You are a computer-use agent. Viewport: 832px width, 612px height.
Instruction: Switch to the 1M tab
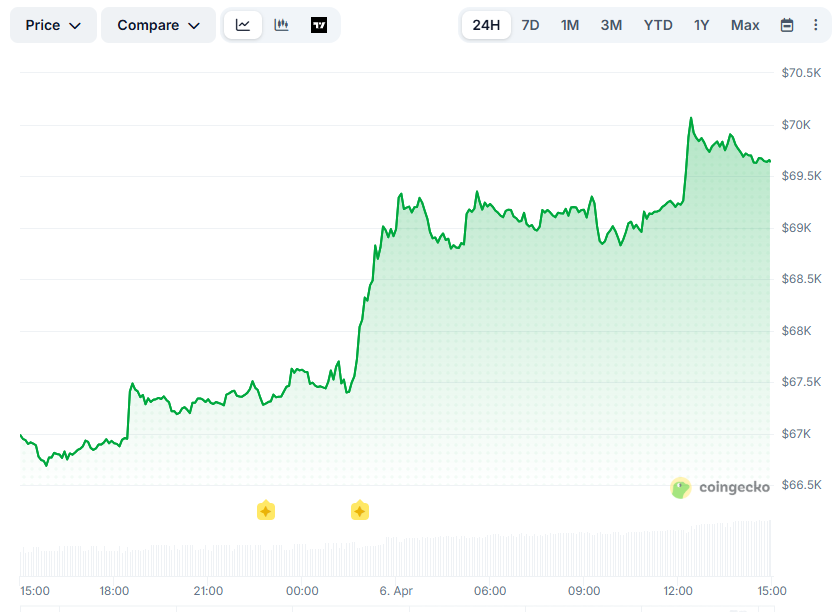570,24
